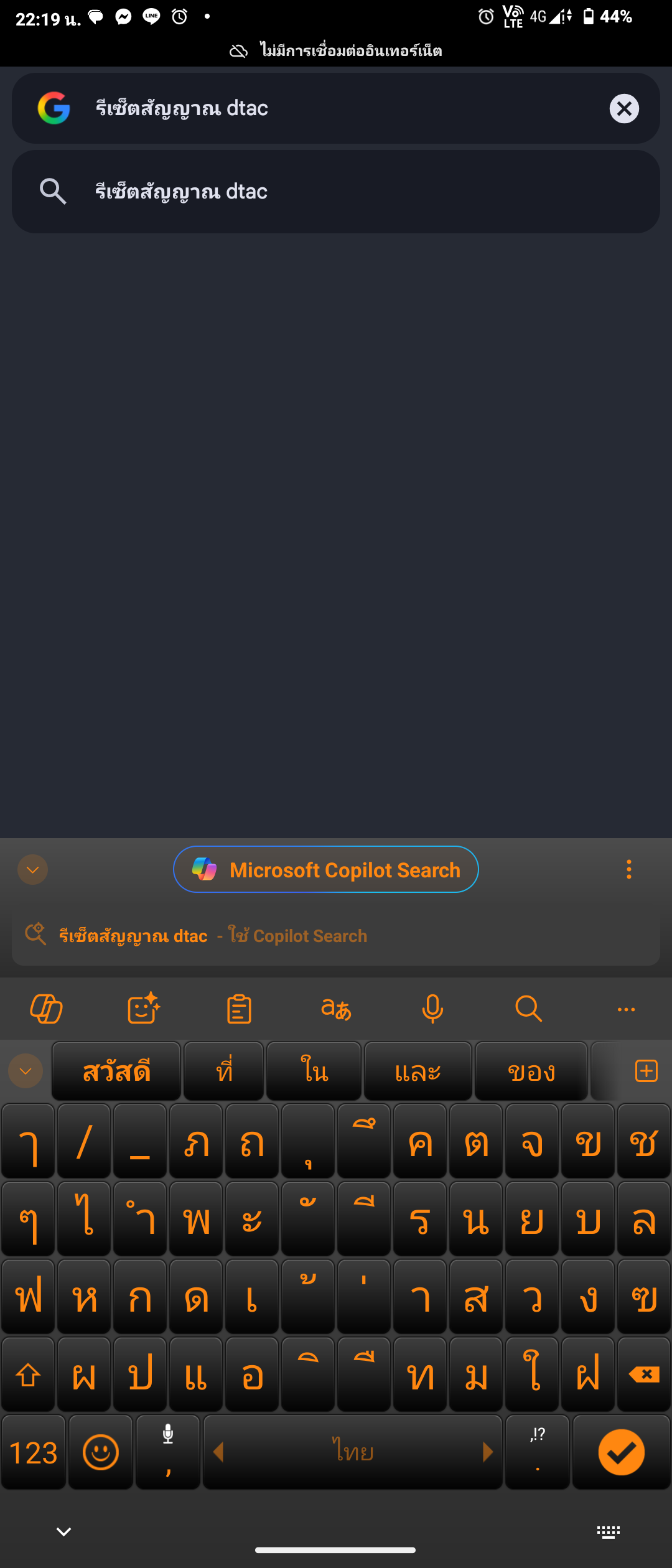Open the Copilot icon in the keyboard toolbar
Screen dimensions: 672x1568
point(47,1009)
